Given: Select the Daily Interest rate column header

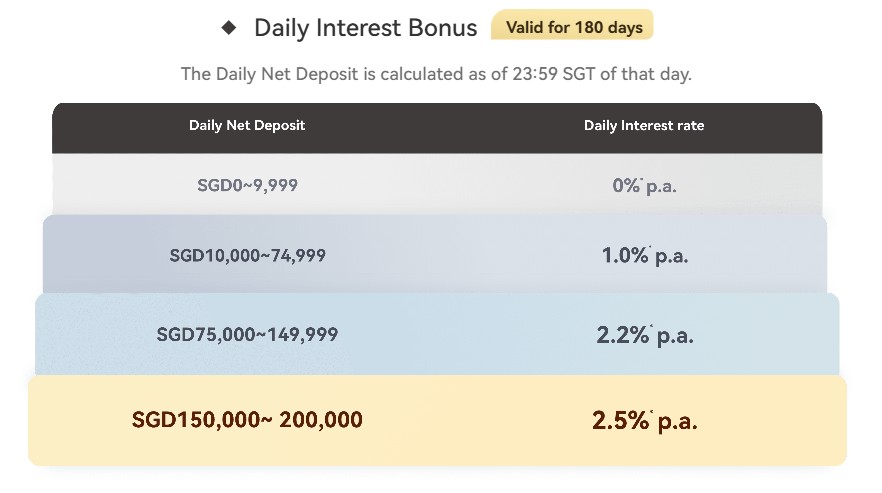Looking at the screenshot, I should point(644,126).
